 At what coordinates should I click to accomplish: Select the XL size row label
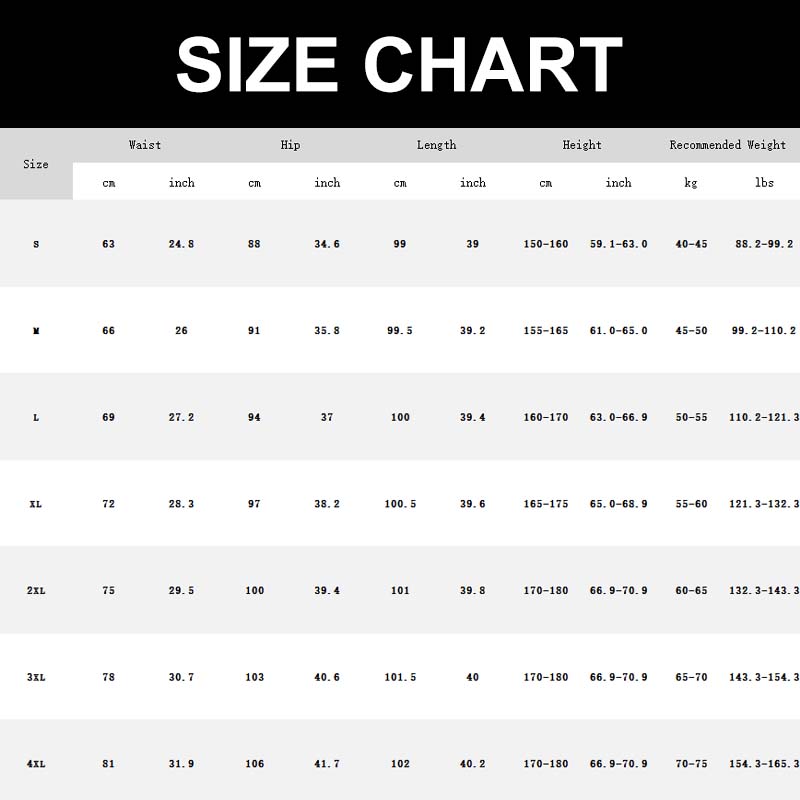point(36,504)
